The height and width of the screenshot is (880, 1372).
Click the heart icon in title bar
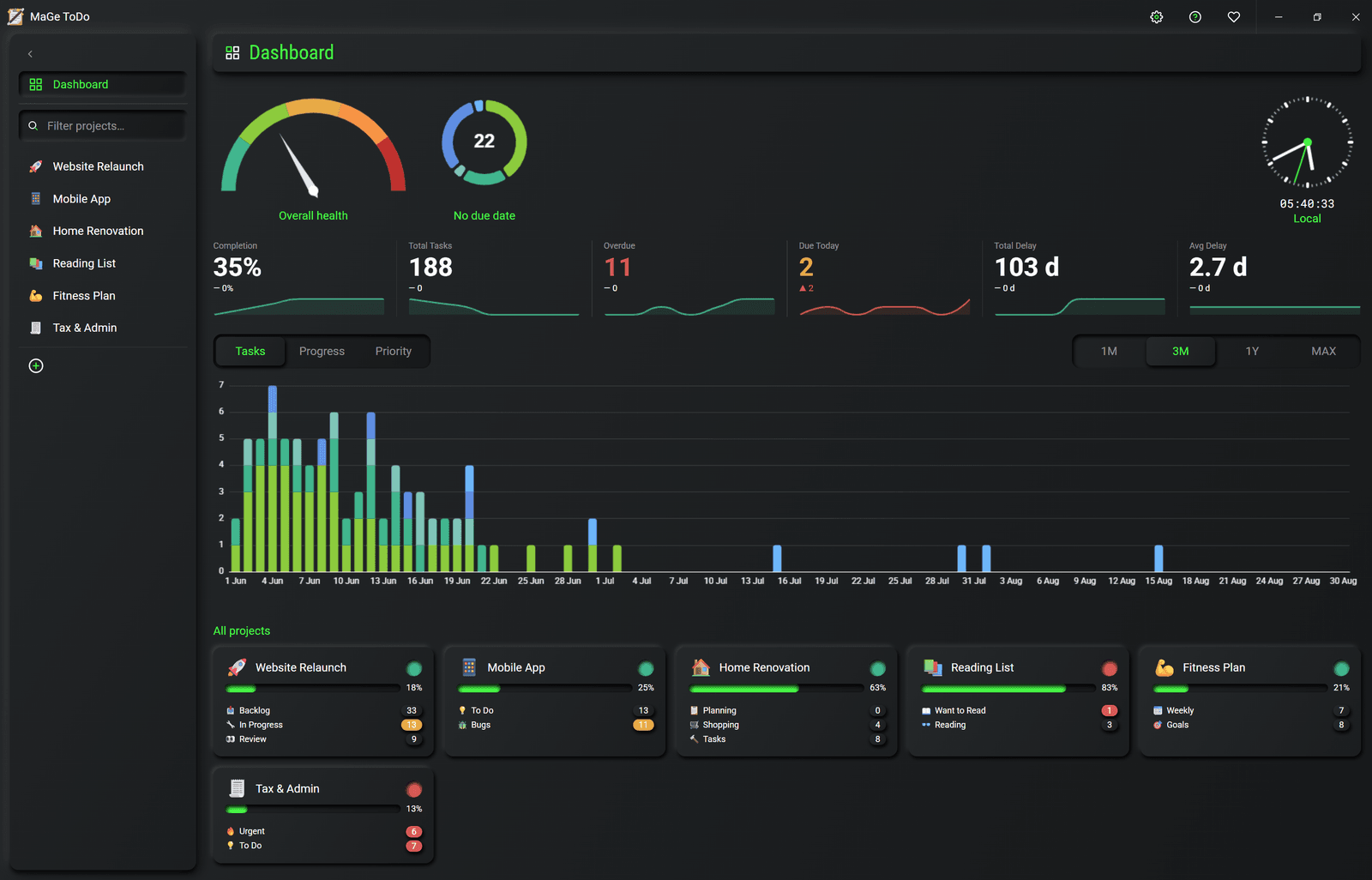[x=1234, y=17]
